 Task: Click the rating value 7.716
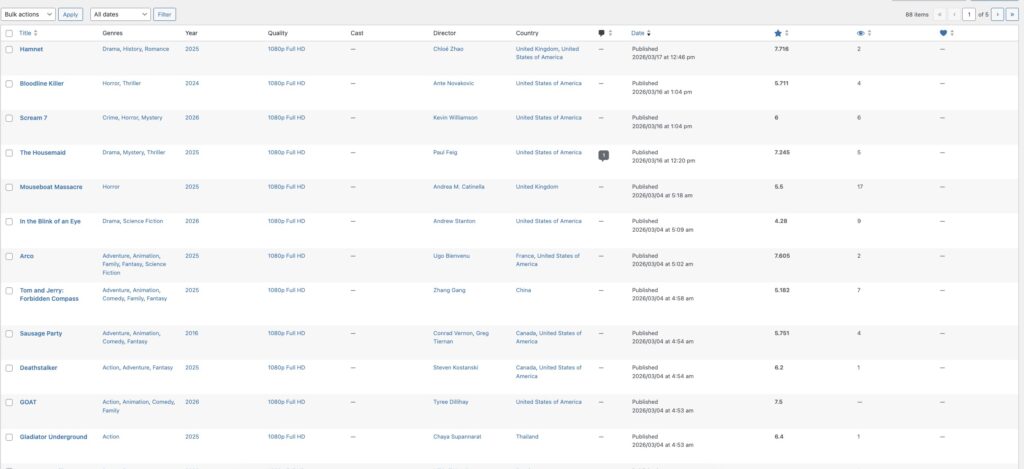pos(781,49)
